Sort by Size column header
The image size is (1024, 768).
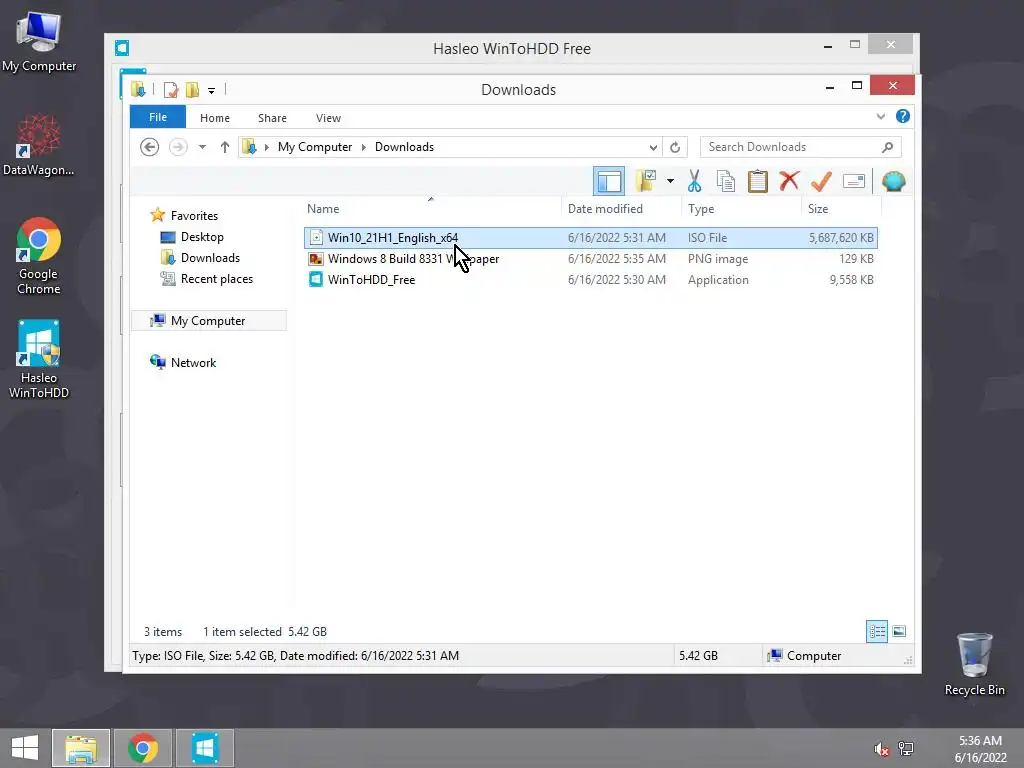[x=841, y=208]
